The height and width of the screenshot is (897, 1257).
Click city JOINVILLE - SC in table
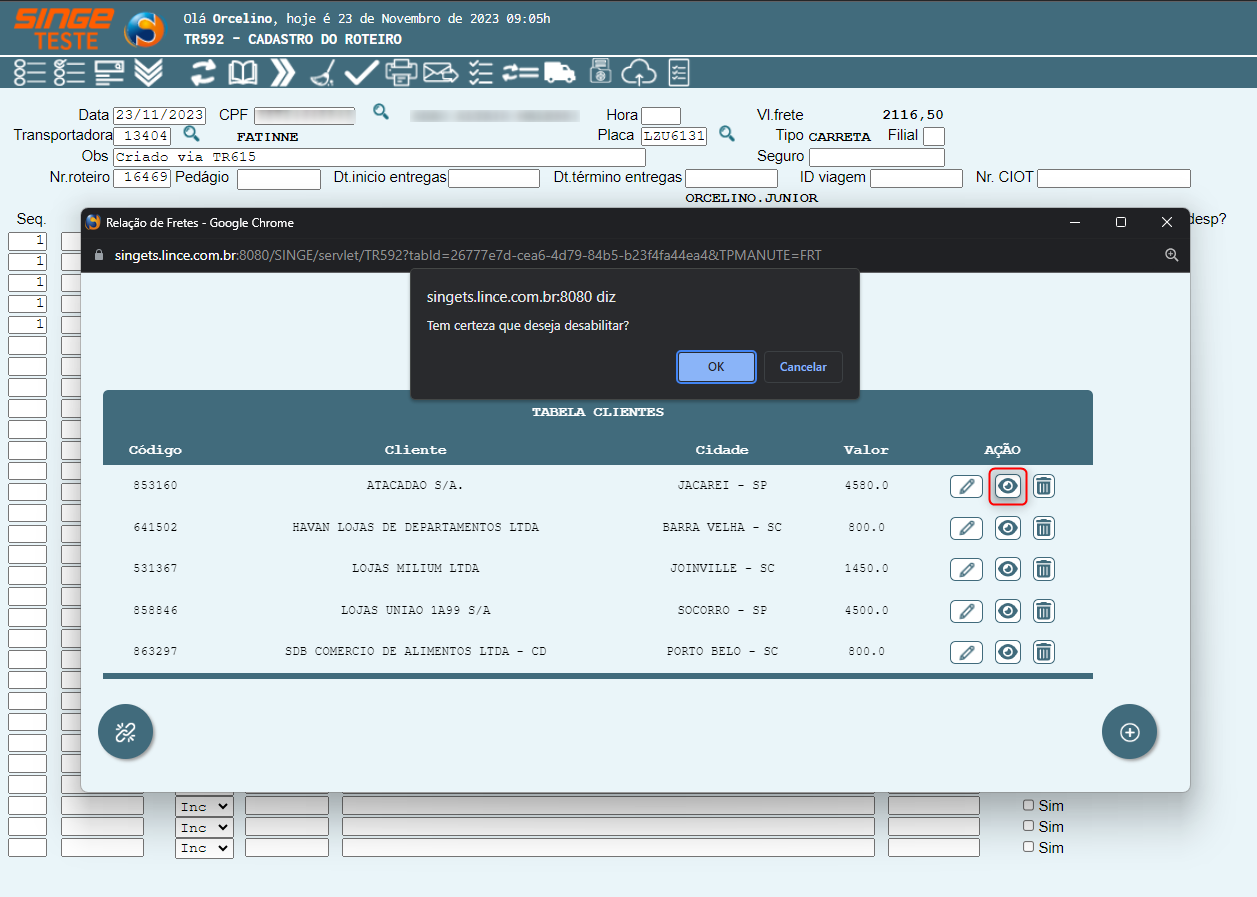point(723,568)
